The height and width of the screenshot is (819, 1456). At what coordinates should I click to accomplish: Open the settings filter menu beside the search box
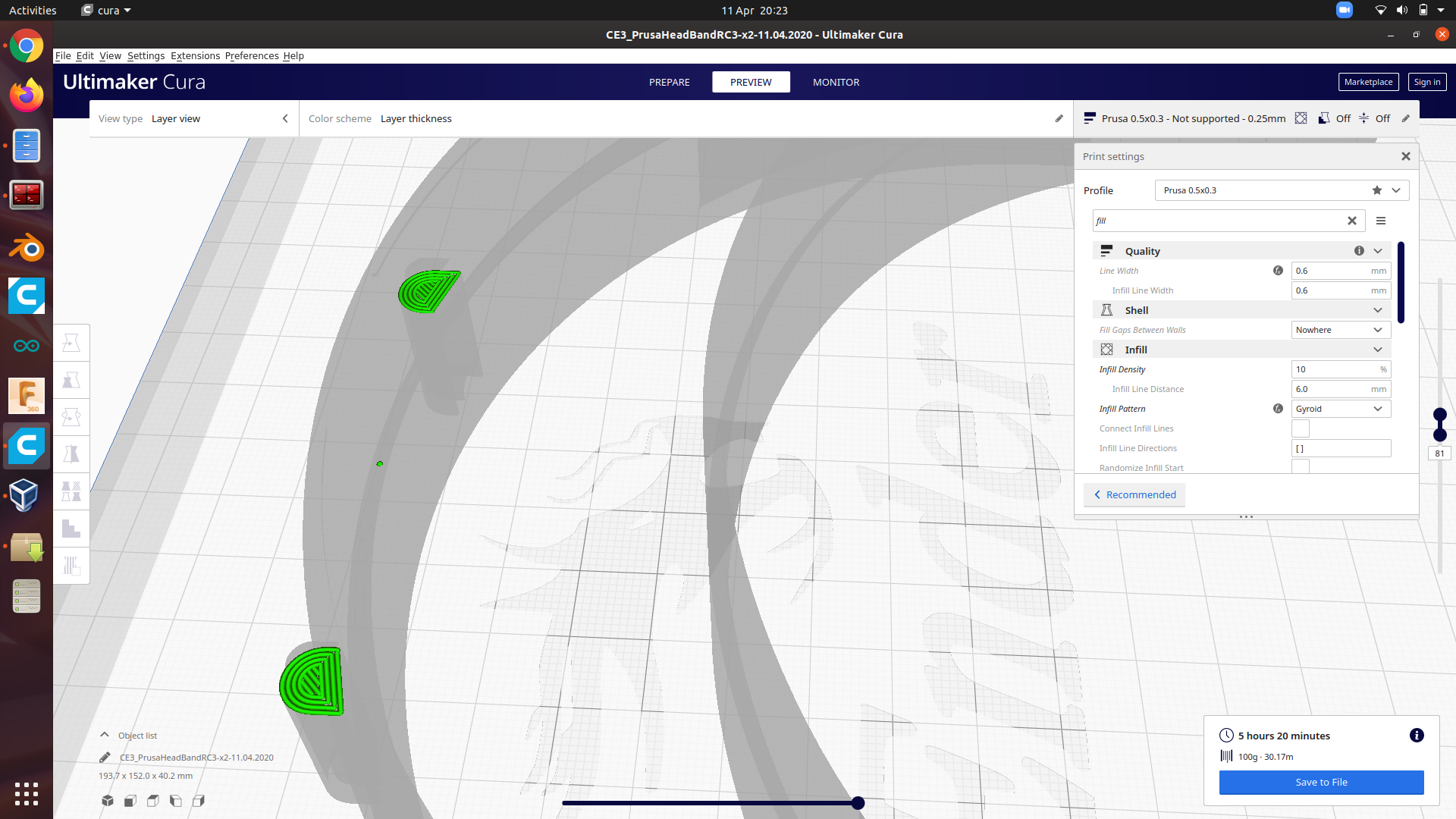[1381, 221]
